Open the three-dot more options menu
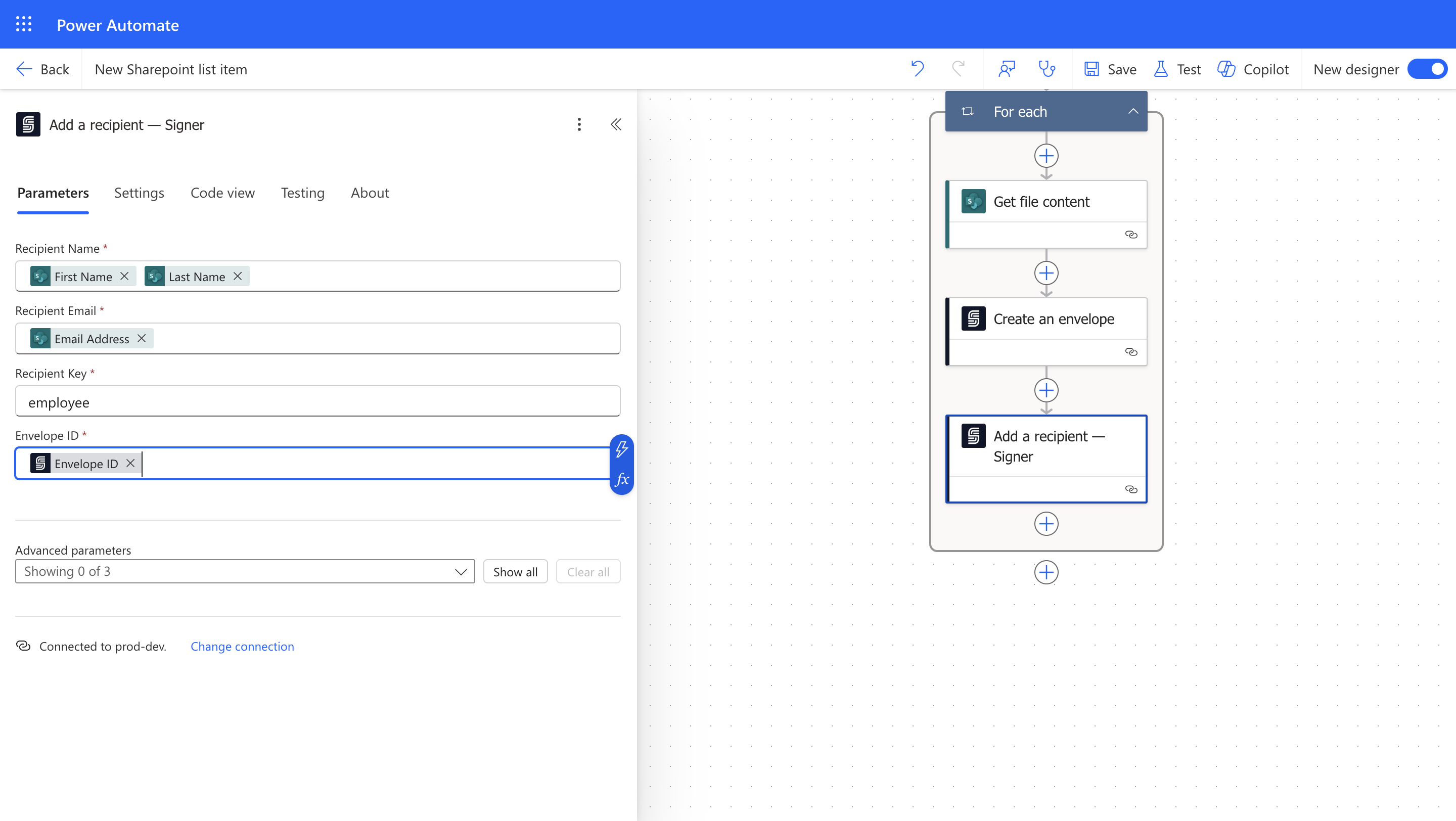The height and width of the screenshot is (821, 1456). click(579, 124)
